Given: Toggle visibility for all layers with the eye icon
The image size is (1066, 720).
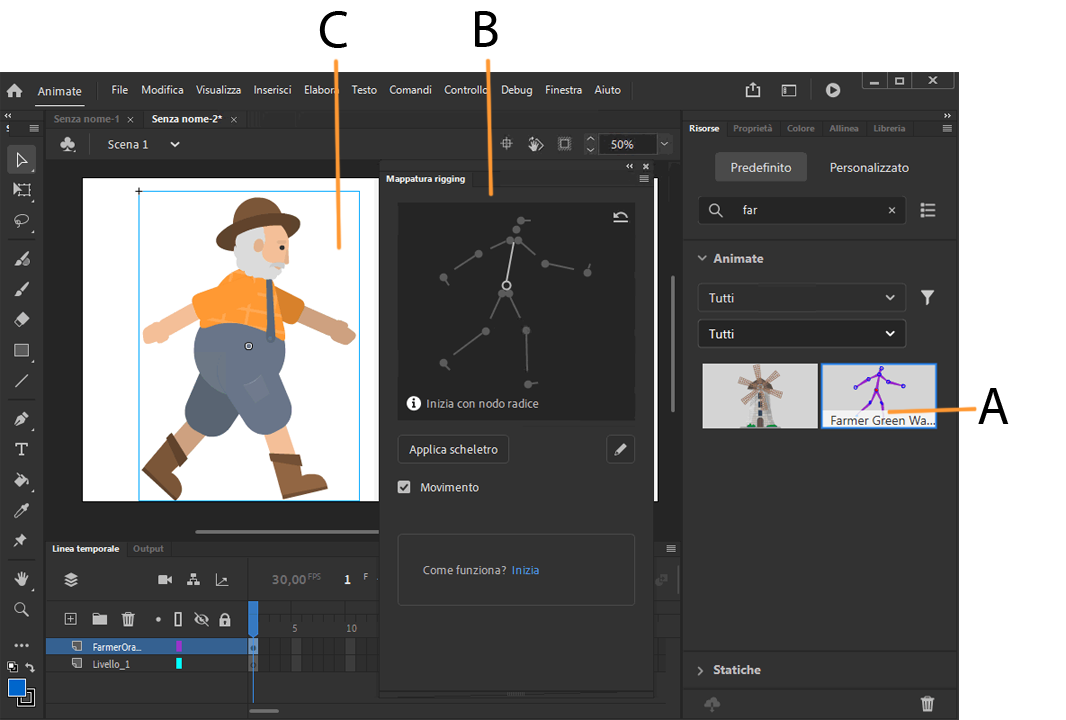Looking at the screenshot, I should [202, 619].
